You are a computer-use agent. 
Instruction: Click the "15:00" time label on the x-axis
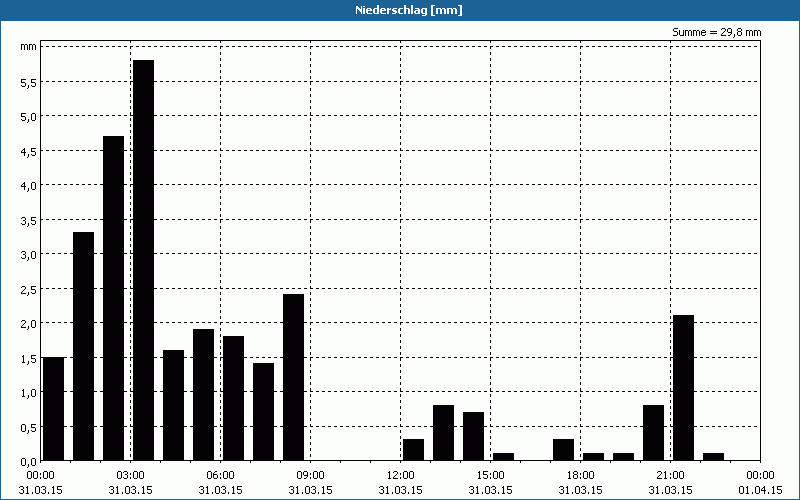[x=490, y=476]
